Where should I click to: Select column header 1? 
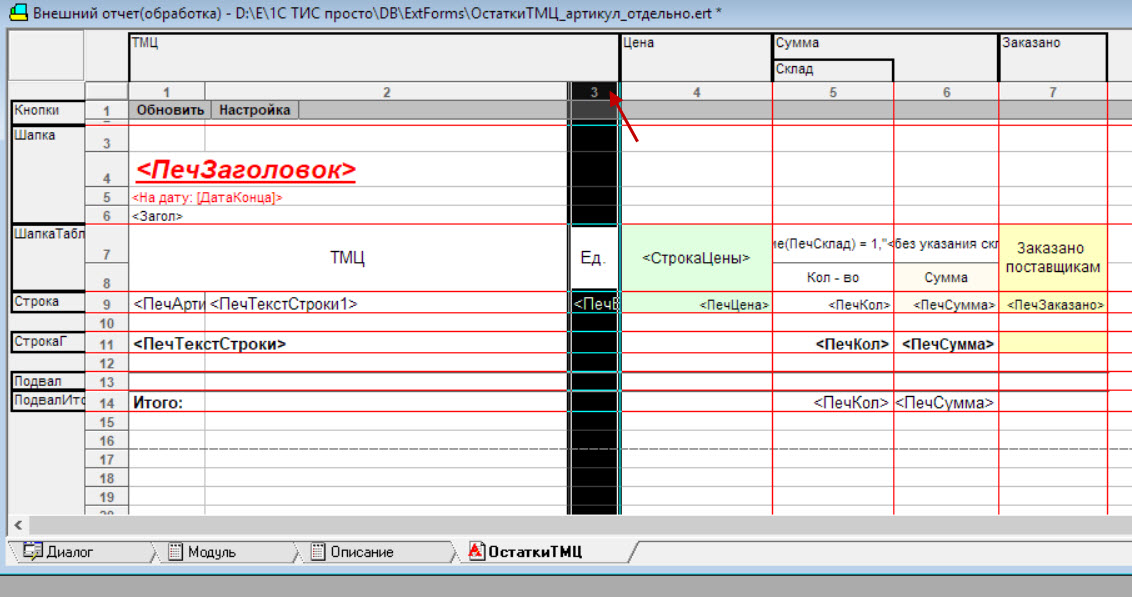click(167, 92)
